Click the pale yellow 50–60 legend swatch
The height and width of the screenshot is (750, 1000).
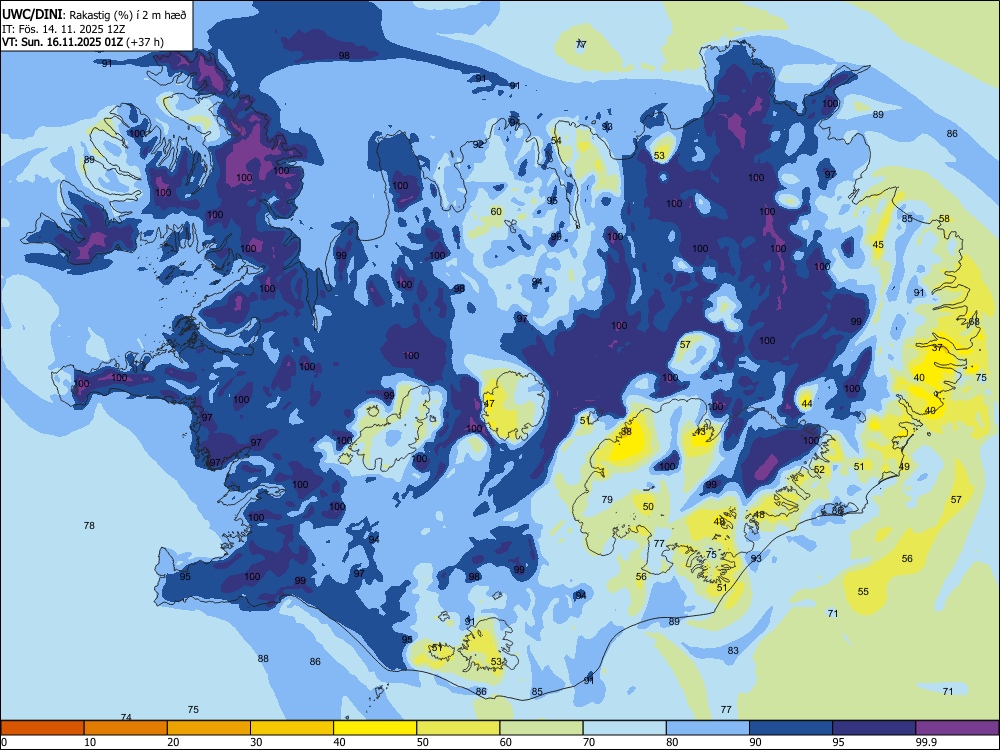pos(458,728)
